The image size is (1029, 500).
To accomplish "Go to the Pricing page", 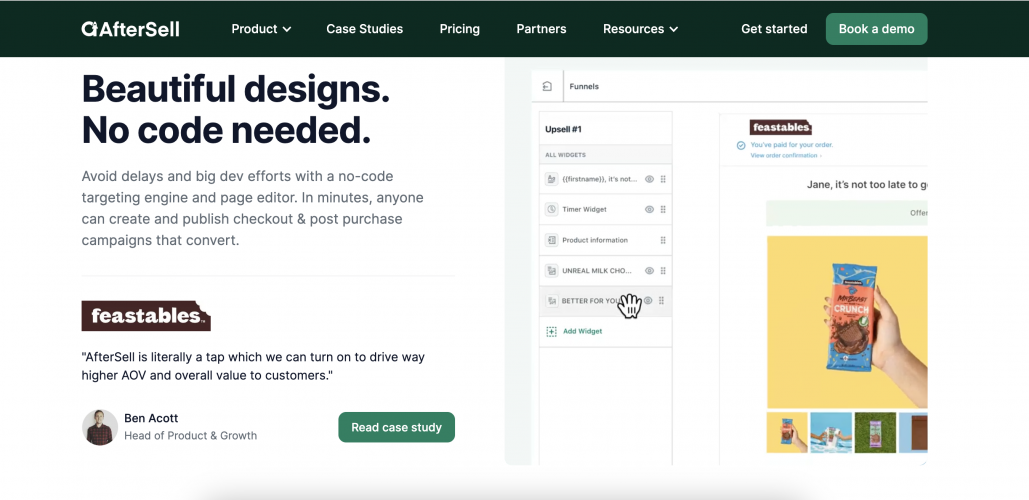I will pos(459,29).
